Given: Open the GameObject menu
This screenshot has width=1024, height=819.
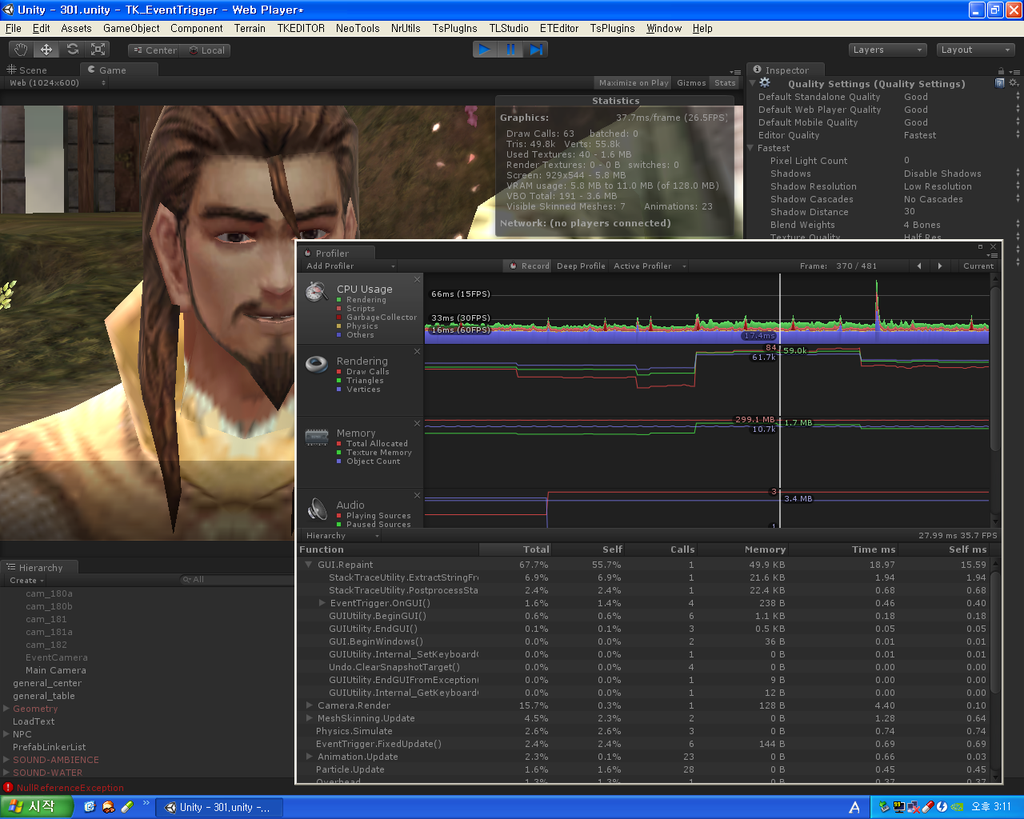Looking at the screenshot, I should (x=131, y=28).
